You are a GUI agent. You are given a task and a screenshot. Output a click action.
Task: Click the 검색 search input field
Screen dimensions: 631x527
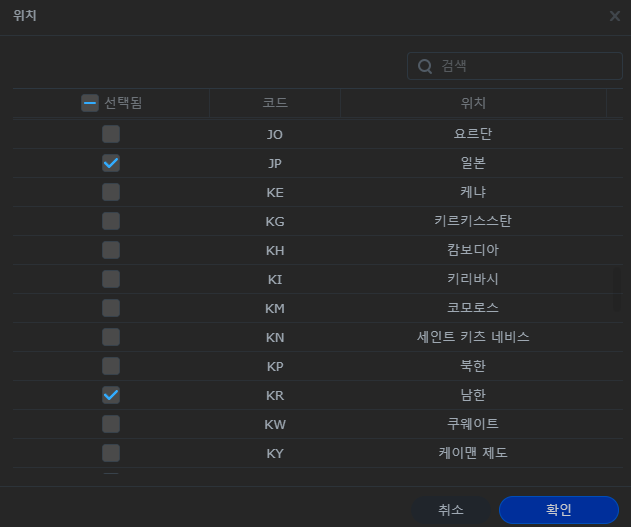click(525, 66)
